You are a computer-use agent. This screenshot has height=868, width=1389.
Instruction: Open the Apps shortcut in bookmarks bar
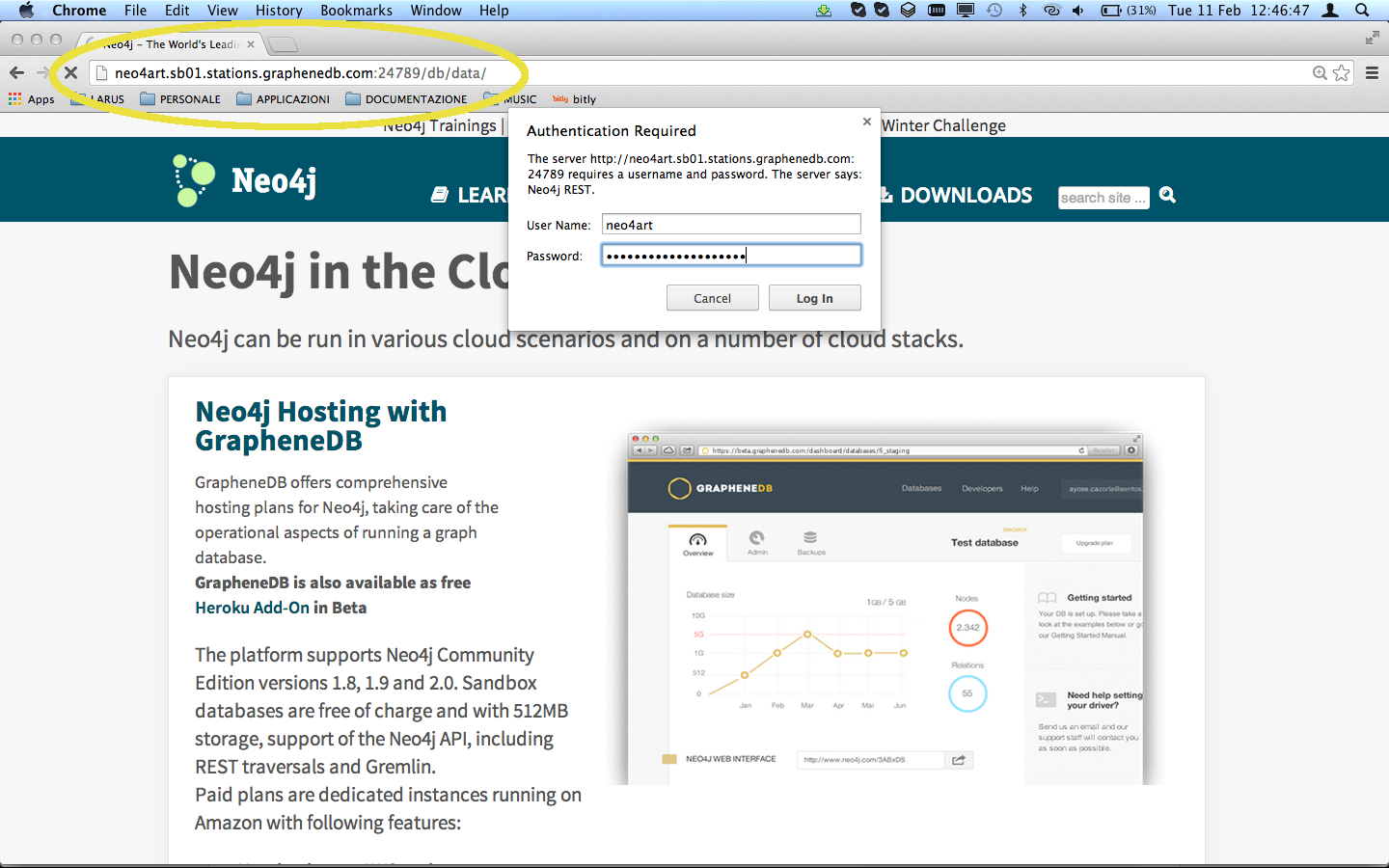tap(32, 99)
